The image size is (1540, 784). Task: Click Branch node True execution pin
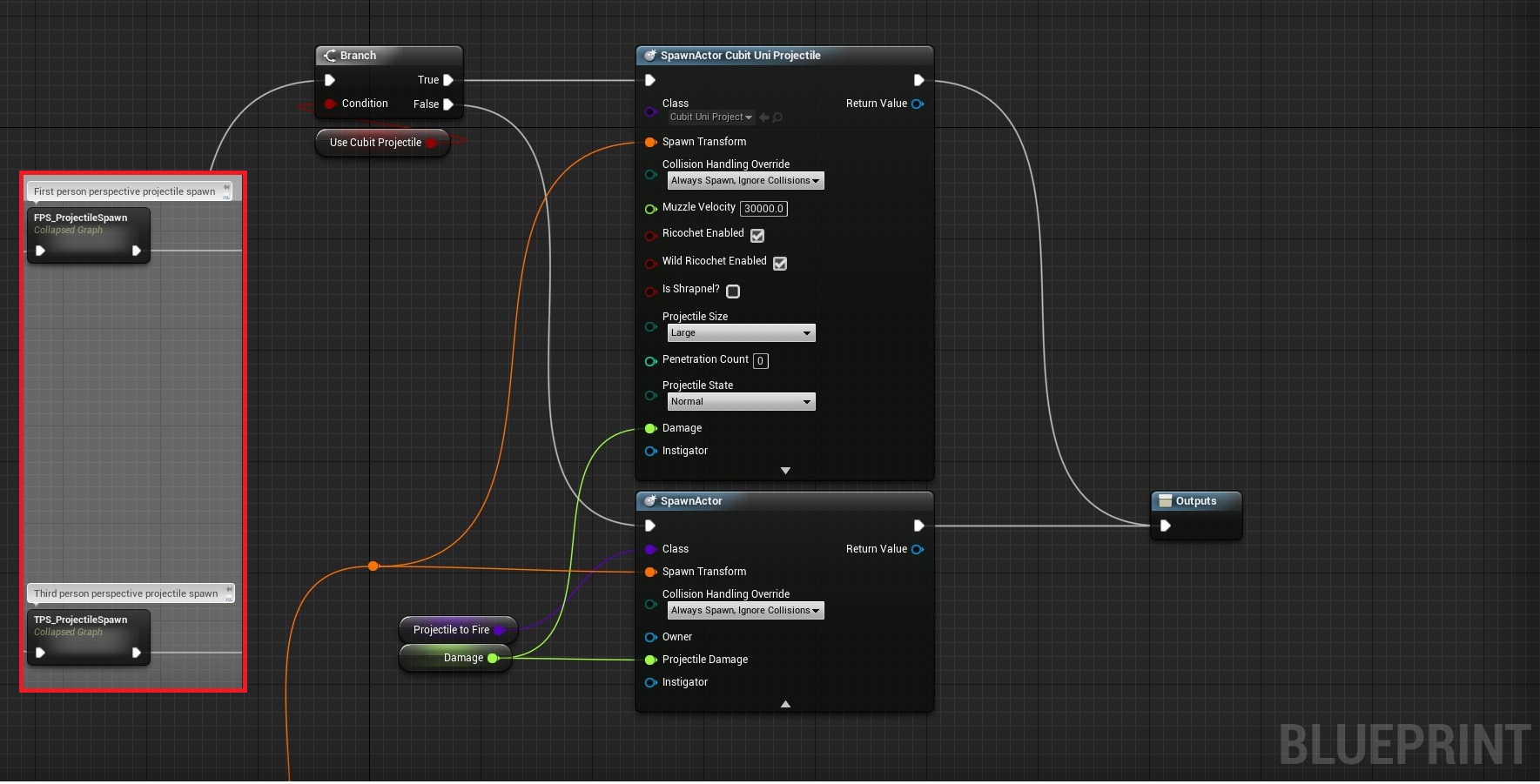point(448,80)
